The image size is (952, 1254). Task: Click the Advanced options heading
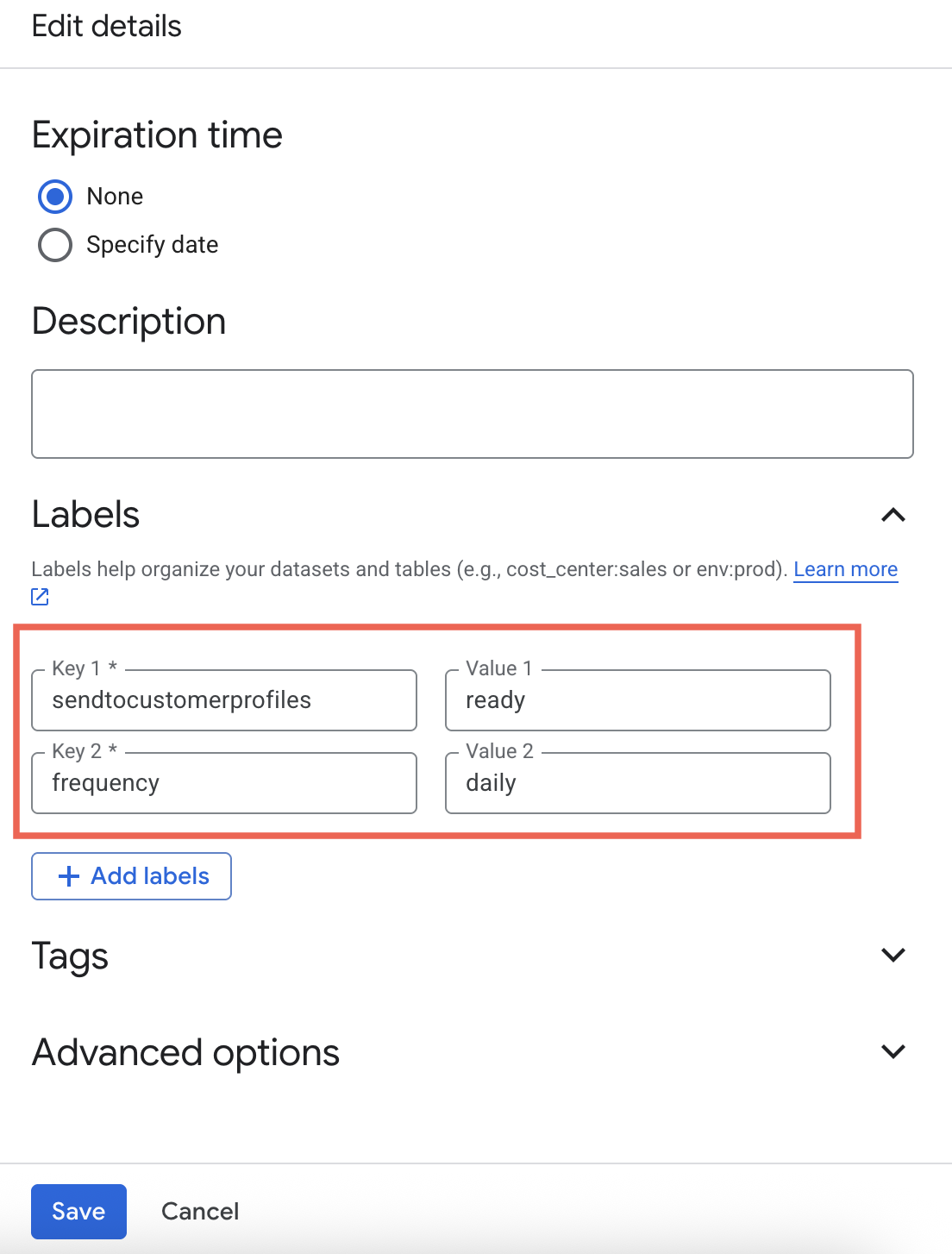(185, 1052)
